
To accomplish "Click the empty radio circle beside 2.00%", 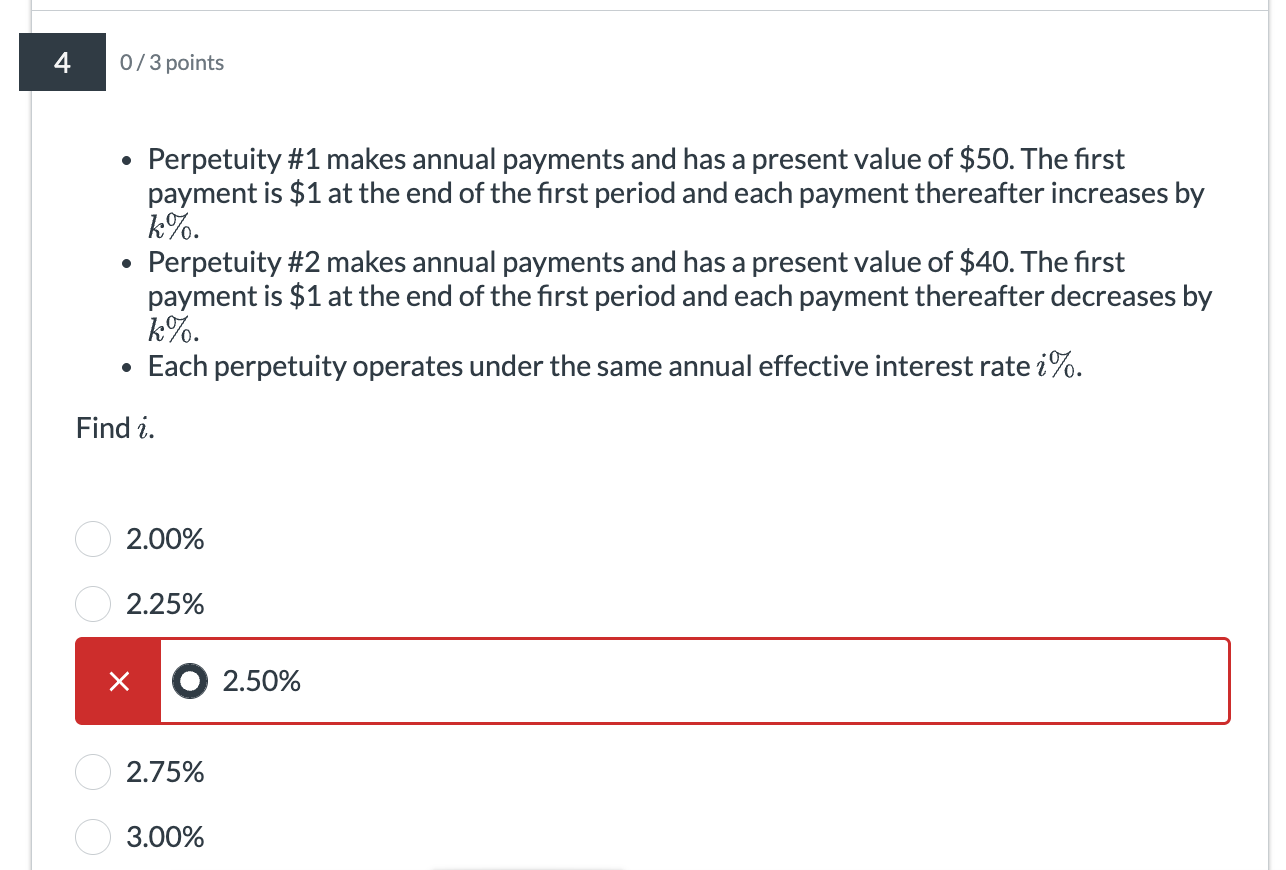I will [x=92, y=539].
